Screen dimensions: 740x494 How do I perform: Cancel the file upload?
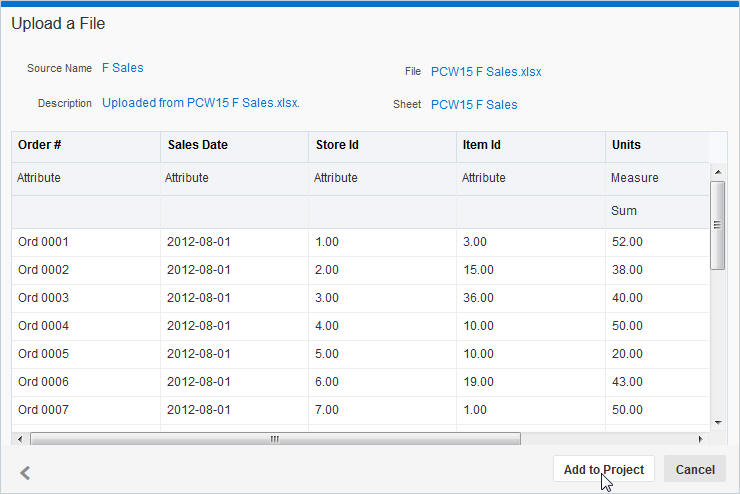coord(695,469)
